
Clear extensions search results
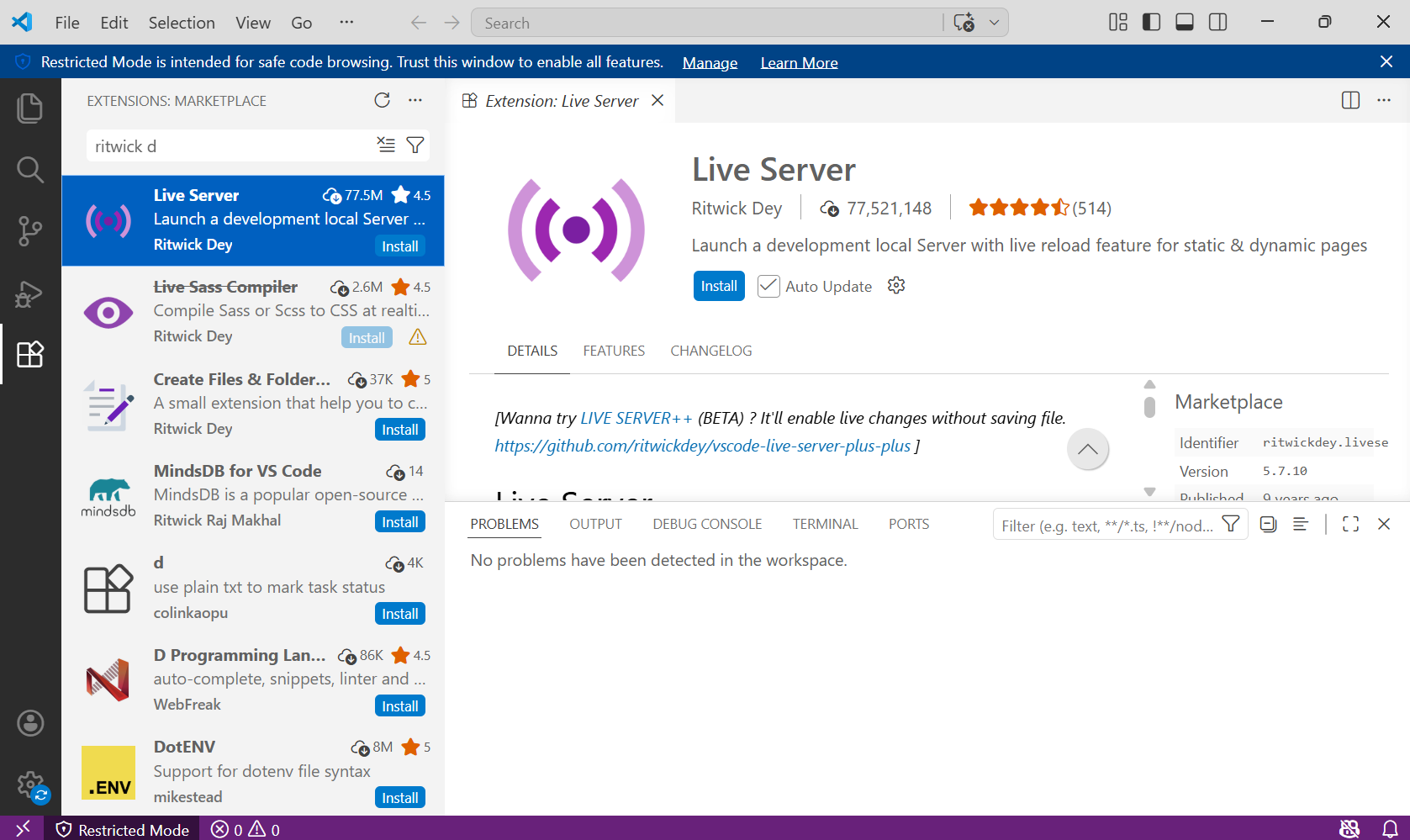point(386,145)
